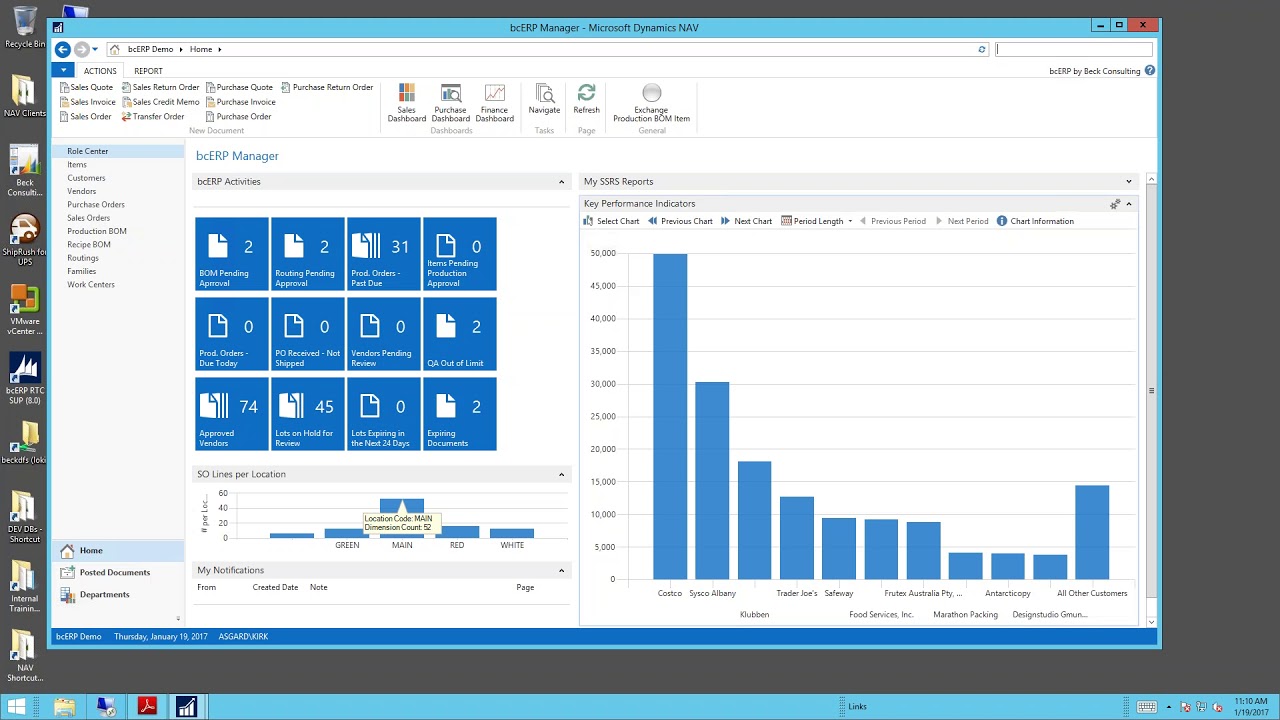Create a Sales Return Order
Image resolution: width=1280 pixels, height=720 pixels.
(160, 87)
